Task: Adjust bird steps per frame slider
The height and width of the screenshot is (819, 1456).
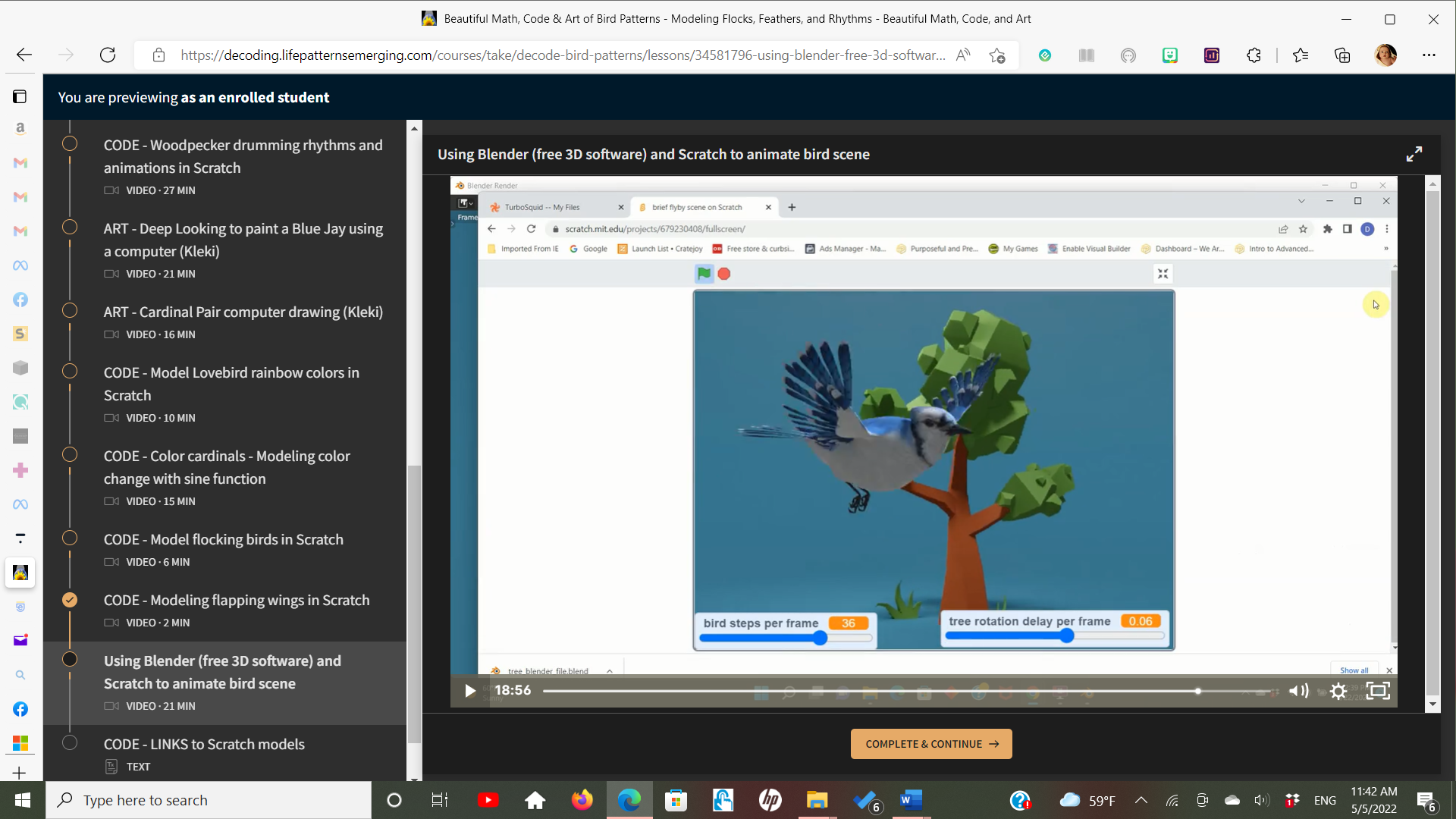Action: pos(820,639)
